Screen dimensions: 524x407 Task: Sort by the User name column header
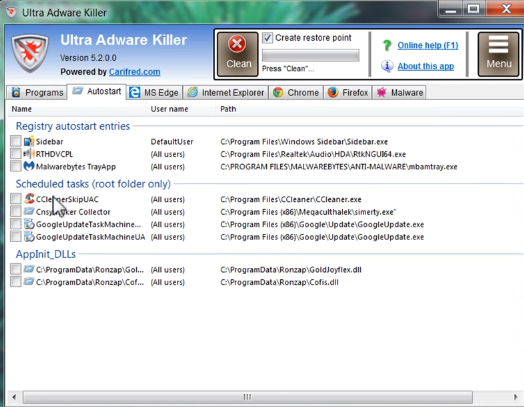click(x=181, y=109)
